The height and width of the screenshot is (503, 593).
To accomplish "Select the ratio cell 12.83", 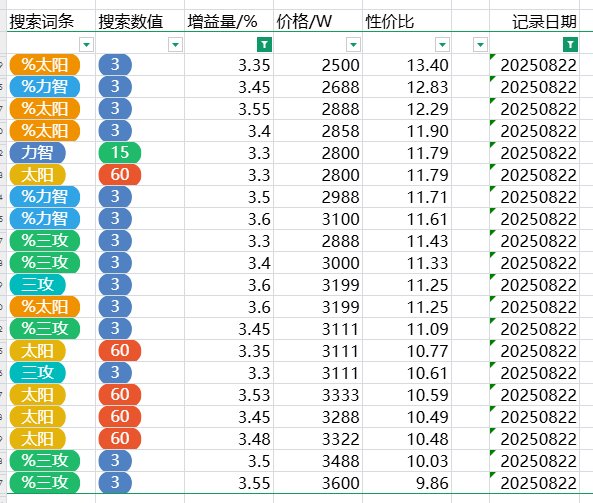I will 407,87.
